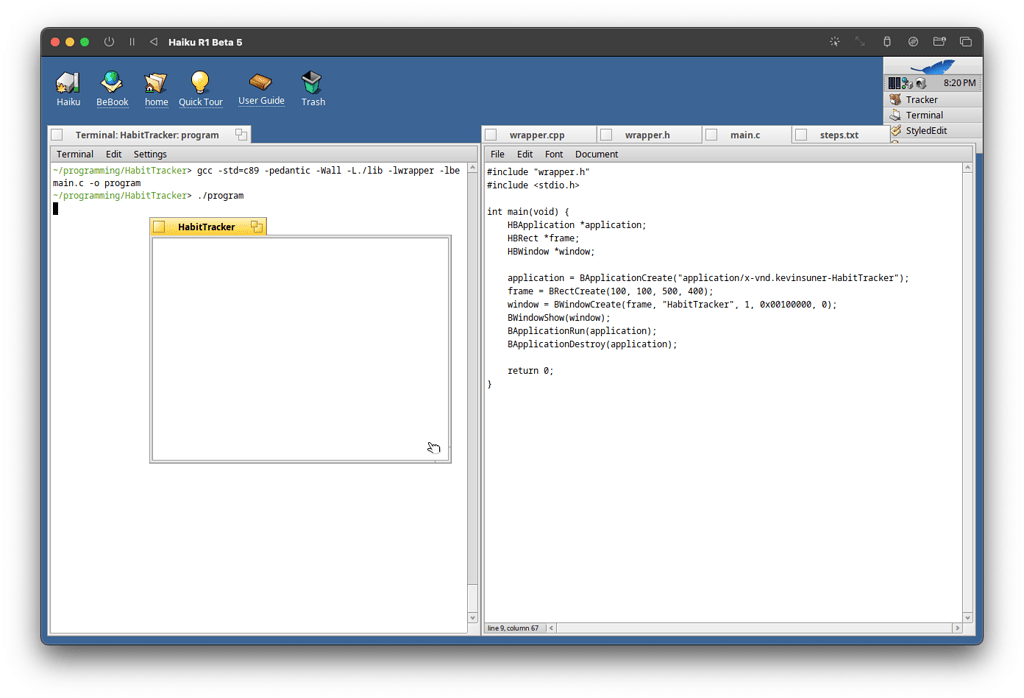Open the Edit menu in Terminal window
The height and width of the screenshot is (698, 1024).
coord(114,154)
